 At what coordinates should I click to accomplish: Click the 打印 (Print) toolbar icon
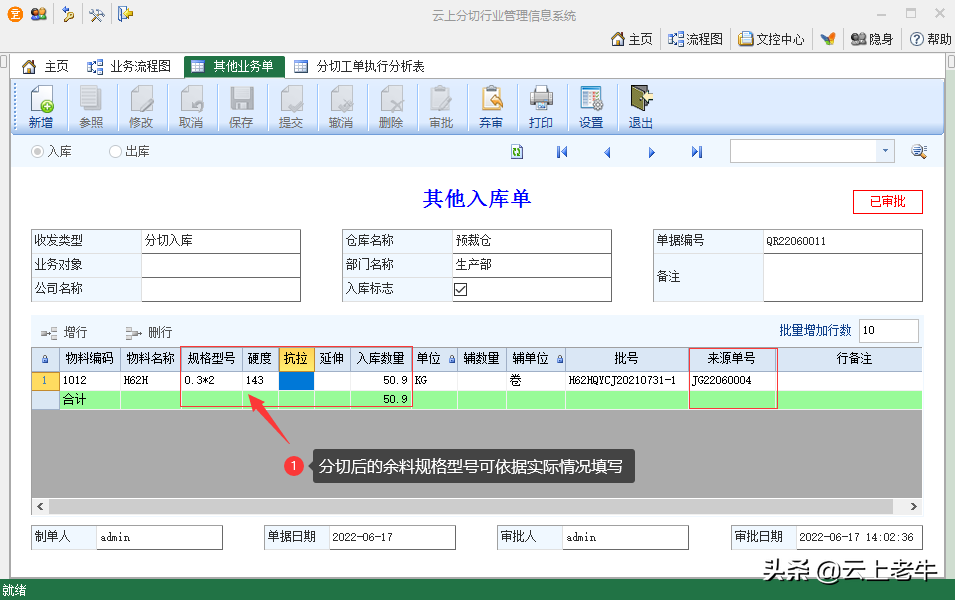tap(541, 107)
